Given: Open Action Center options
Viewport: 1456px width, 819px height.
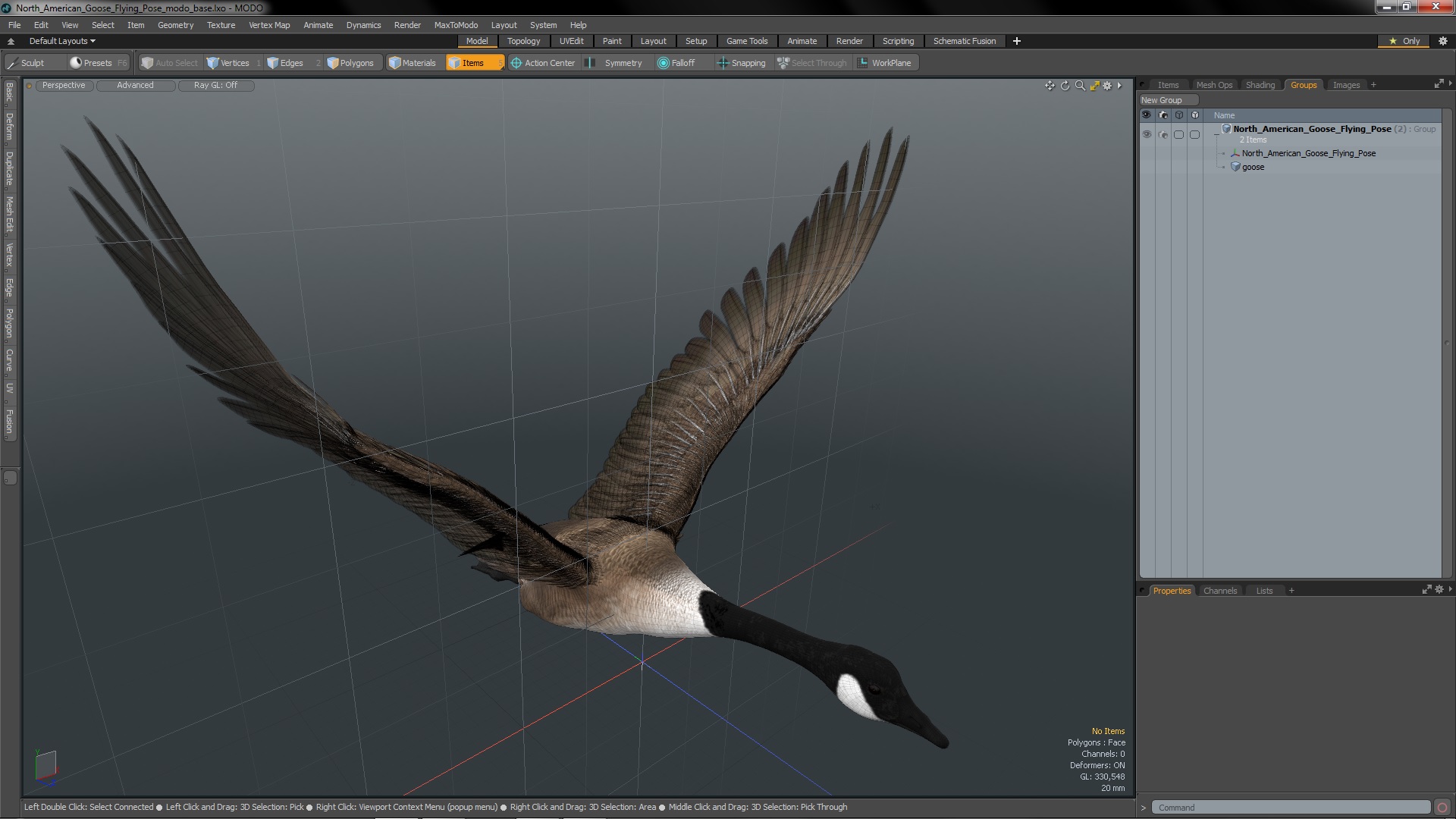Looking at the screenshot, I should pos(543,63).
